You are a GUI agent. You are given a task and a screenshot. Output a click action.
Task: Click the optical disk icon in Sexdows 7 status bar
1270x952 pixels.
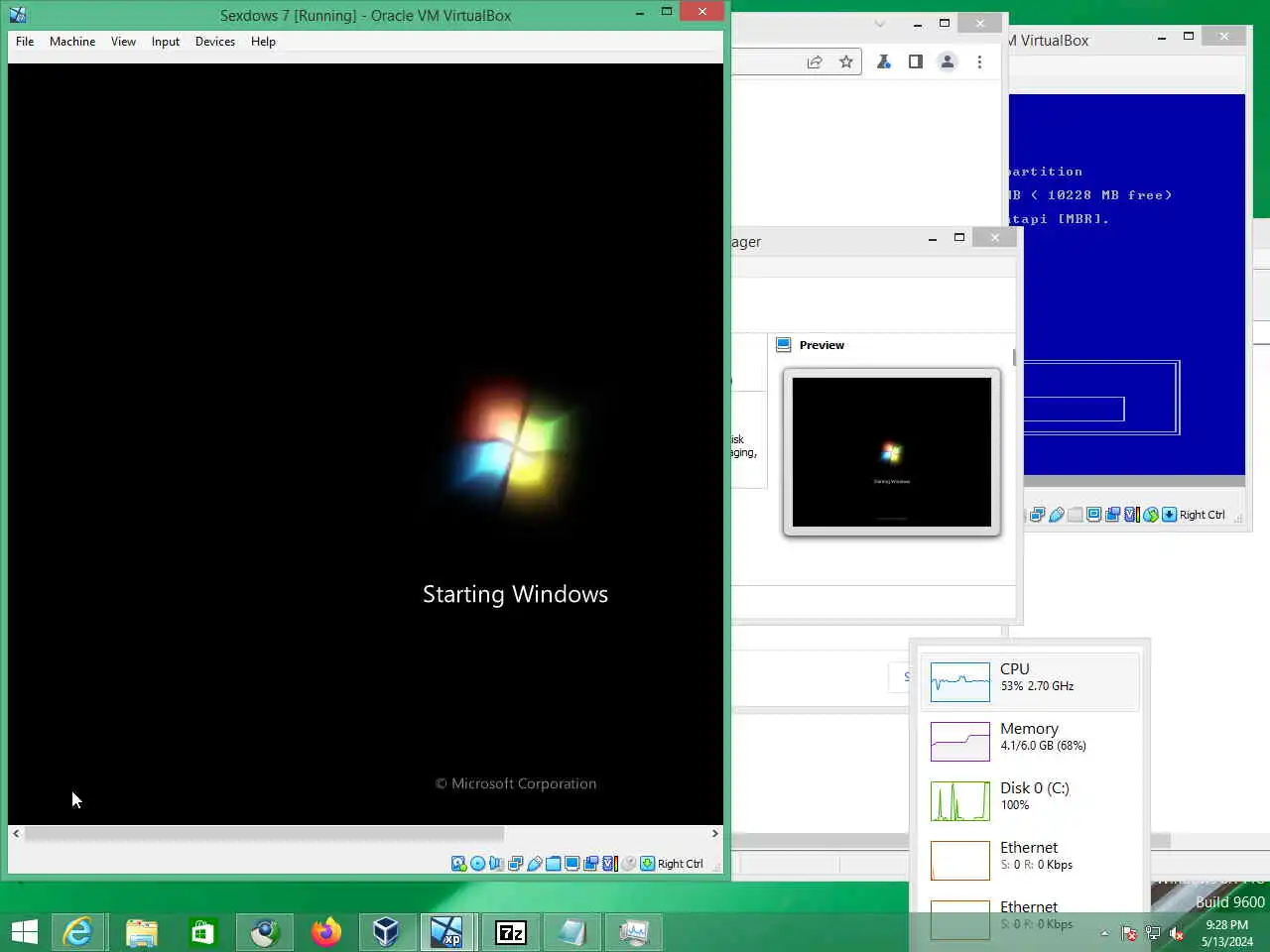click(478, 864)
